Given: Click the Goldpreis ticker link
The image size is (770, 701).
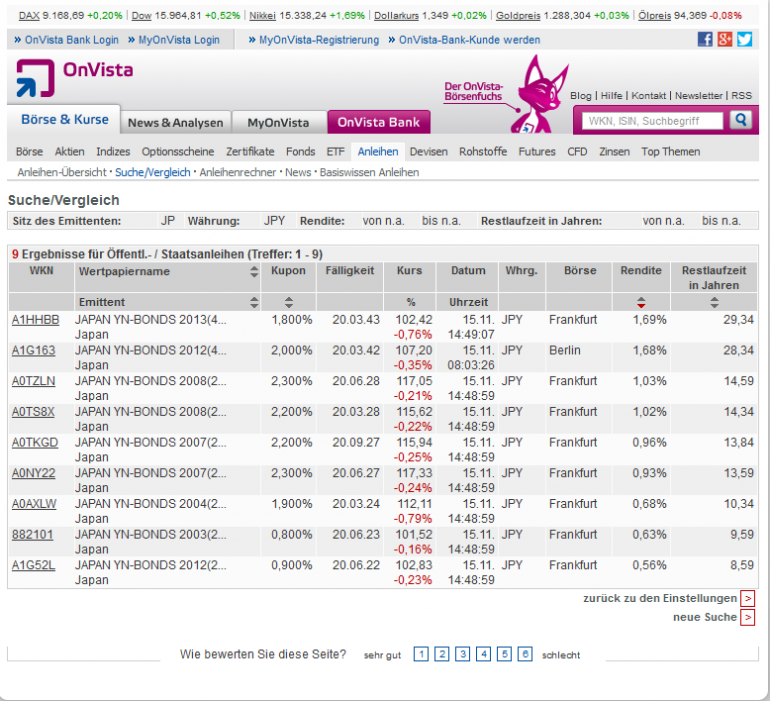Looking at the screenshot, I should point(518,16).
